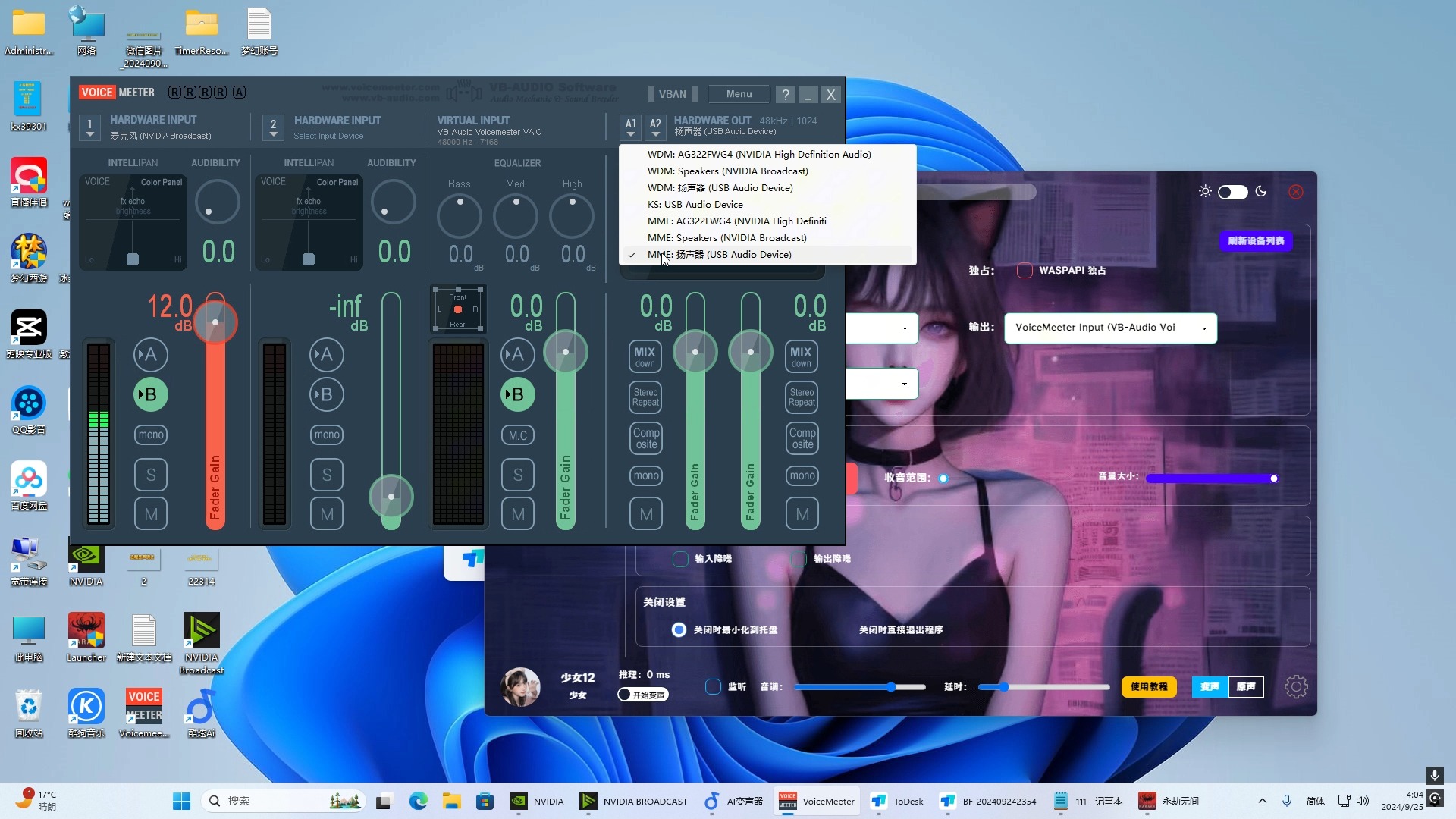
Task: Check the 输出降噪 checkbox
Action: pos(799,559)
